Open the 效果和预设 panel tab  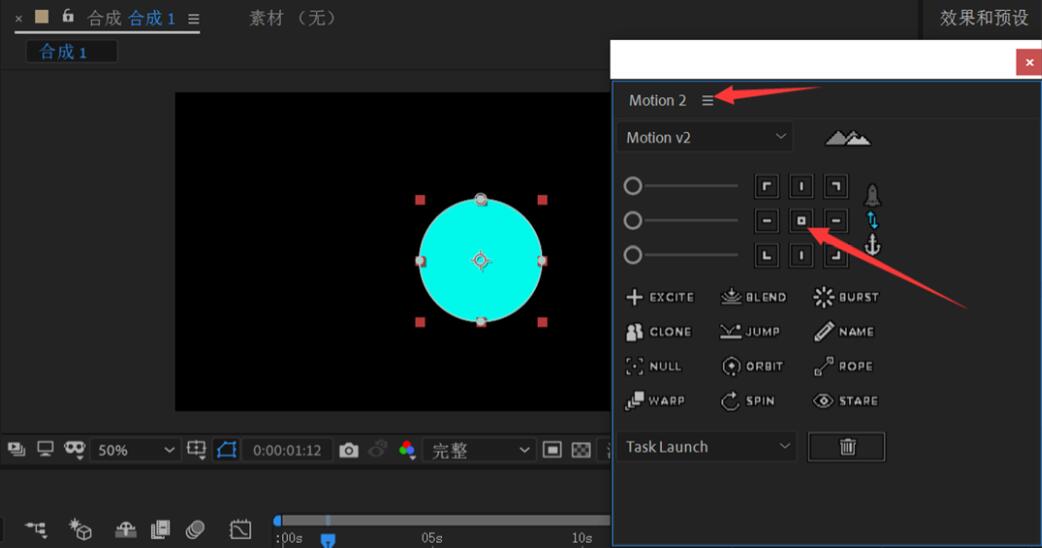point(984,18)
